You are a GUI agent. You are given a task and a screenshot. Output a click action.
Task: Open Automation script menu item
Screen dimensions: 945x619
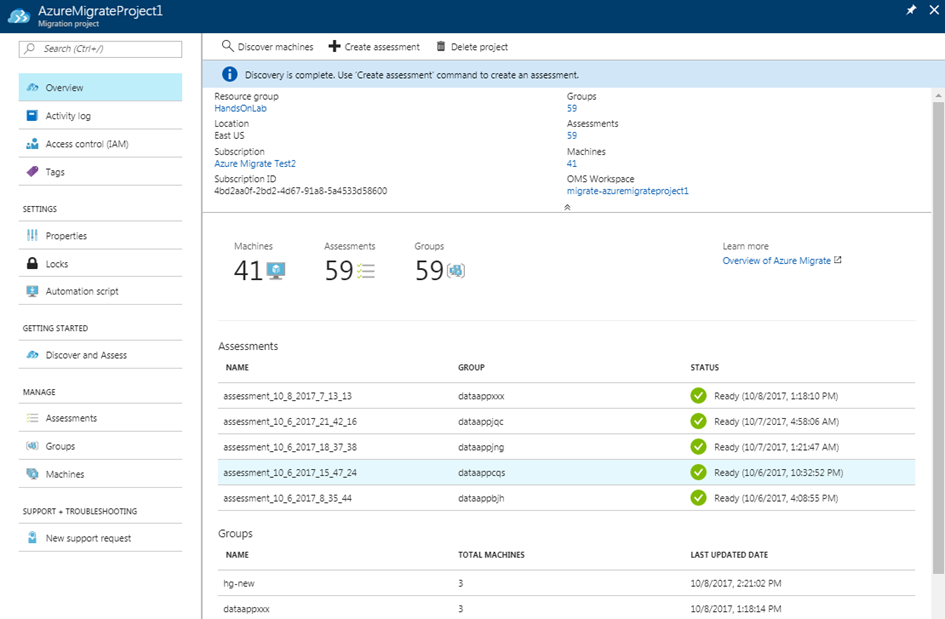pos(100,291)
